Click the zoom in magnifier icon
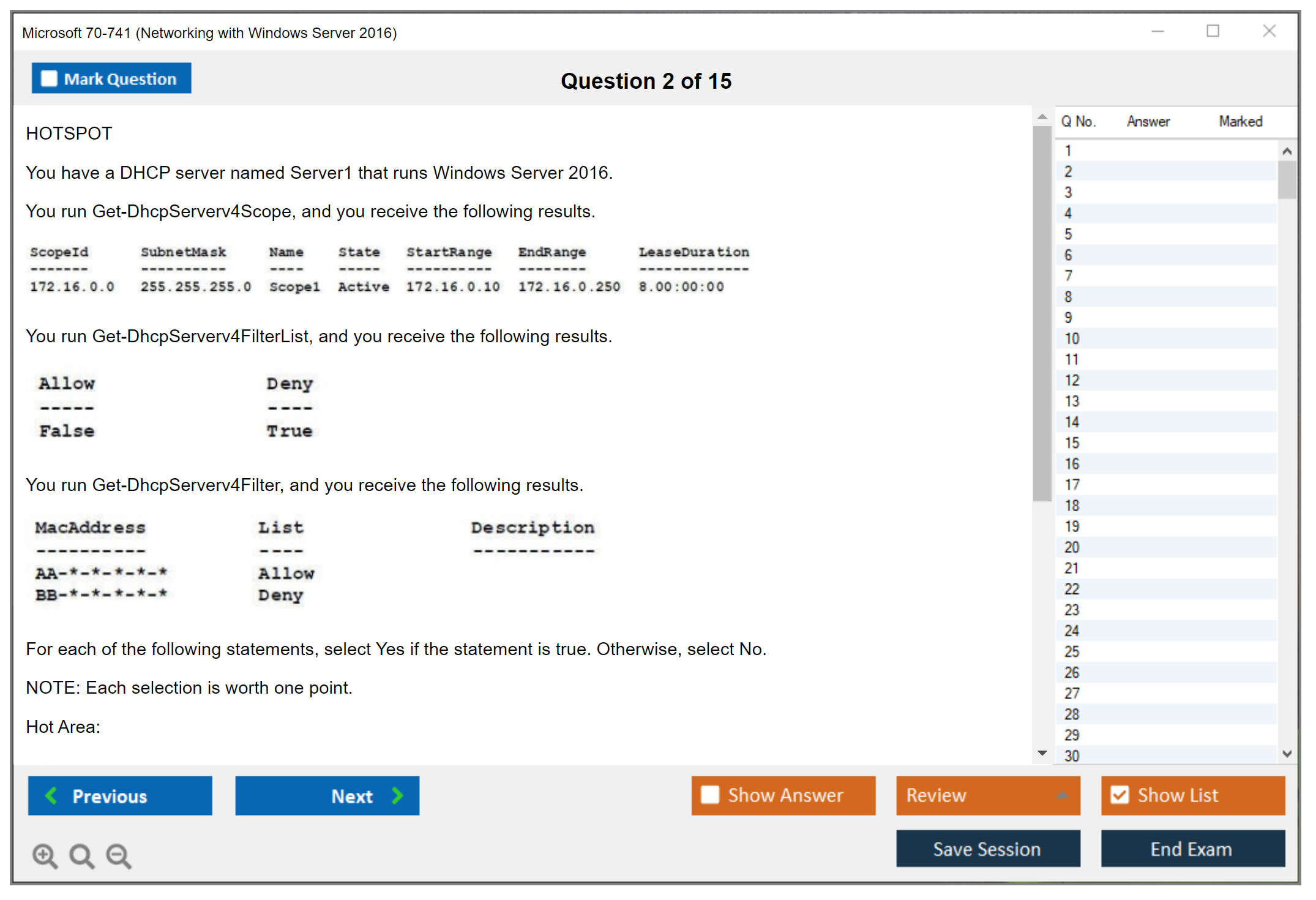Screen dimensions: 1316x900 tap(45, 855)
